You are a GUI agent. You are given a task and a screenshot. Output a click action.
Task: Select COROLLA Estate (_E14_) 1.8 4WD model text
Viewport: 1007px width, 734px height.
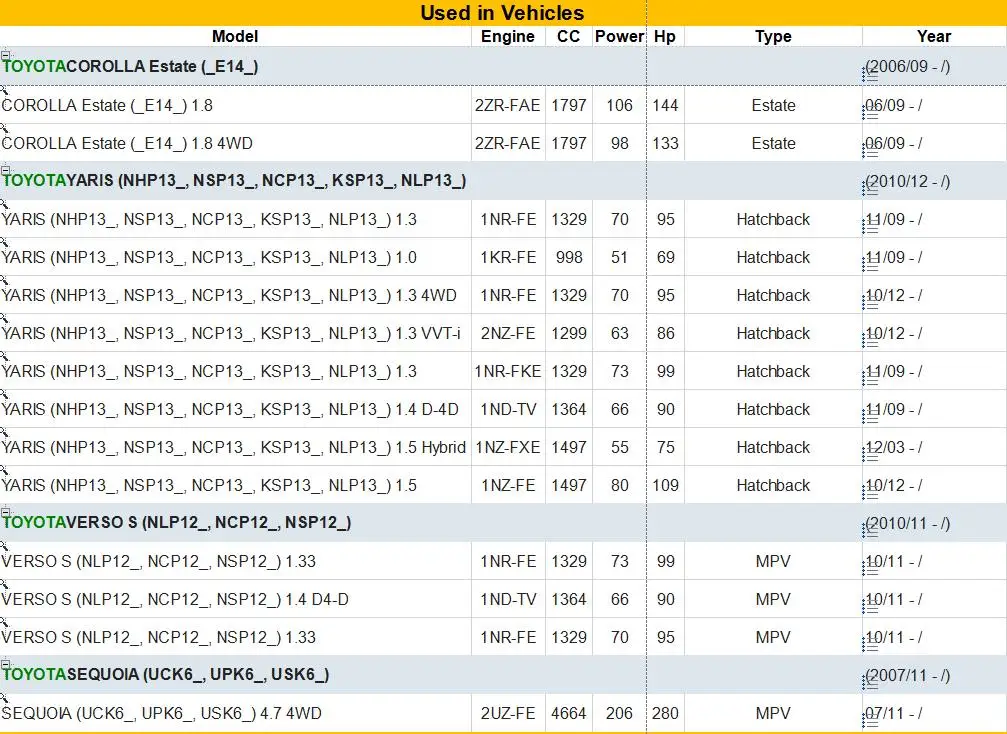click(x=127, y=143)
